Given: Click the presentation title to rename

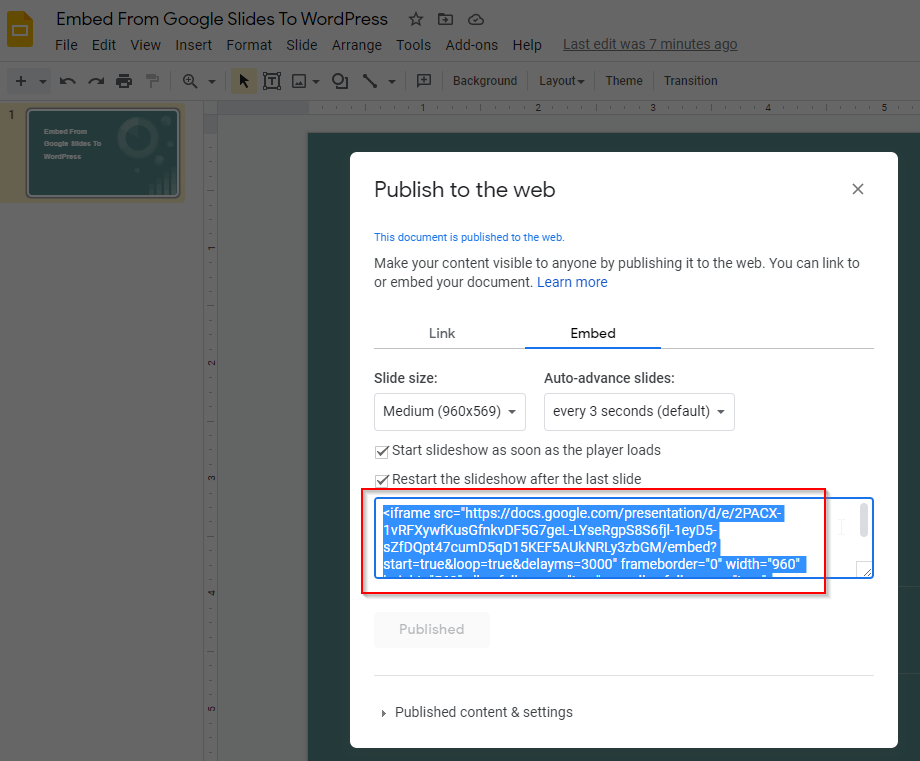Looking at the screenshot, I should point(222,19).
